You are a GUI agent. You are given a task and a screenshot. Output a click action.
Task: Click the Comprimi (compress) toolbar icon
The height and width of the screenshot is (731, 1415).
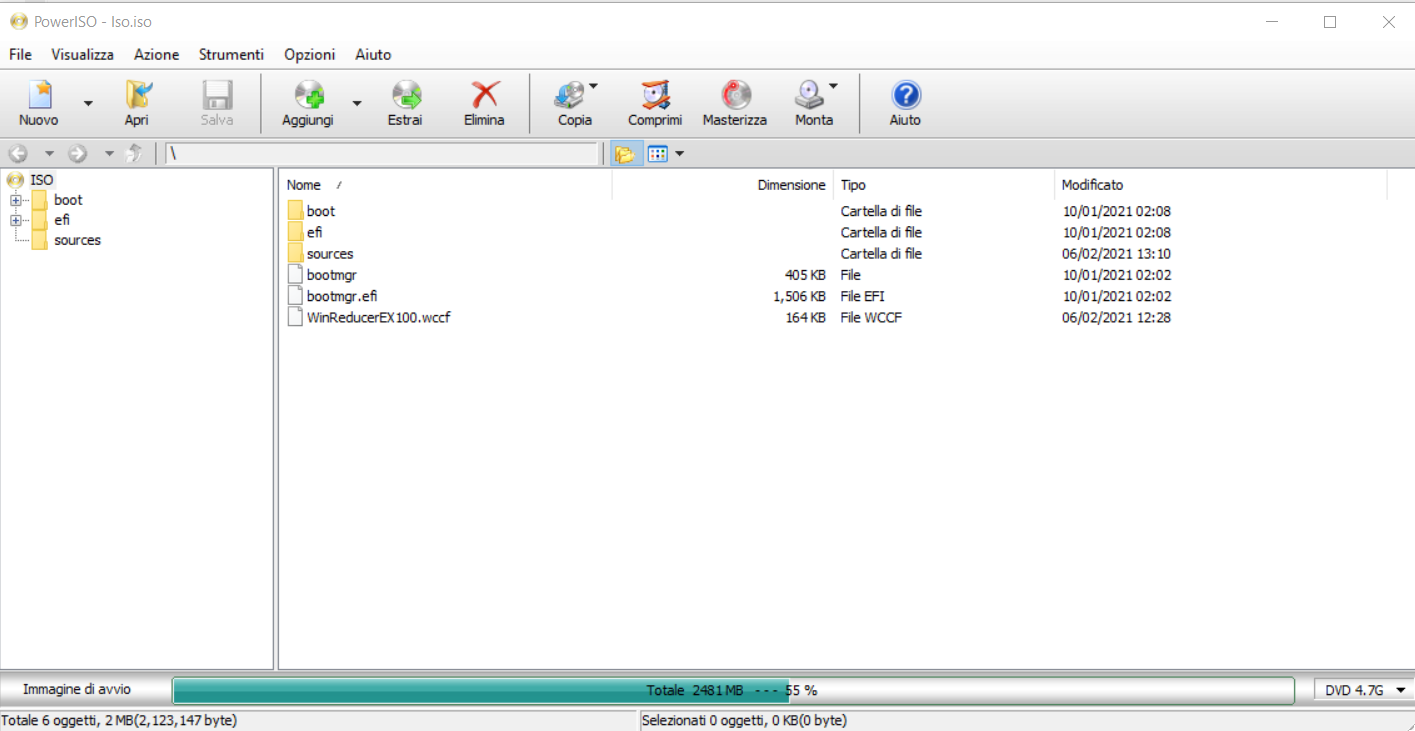click(x=655, y=95)
